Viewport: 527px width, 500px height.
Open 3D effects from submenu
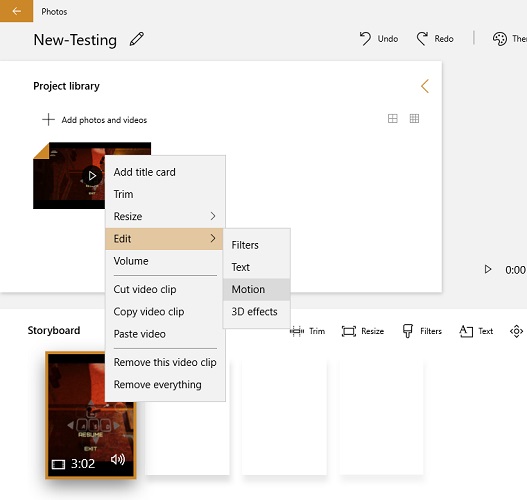click(256, 311)
